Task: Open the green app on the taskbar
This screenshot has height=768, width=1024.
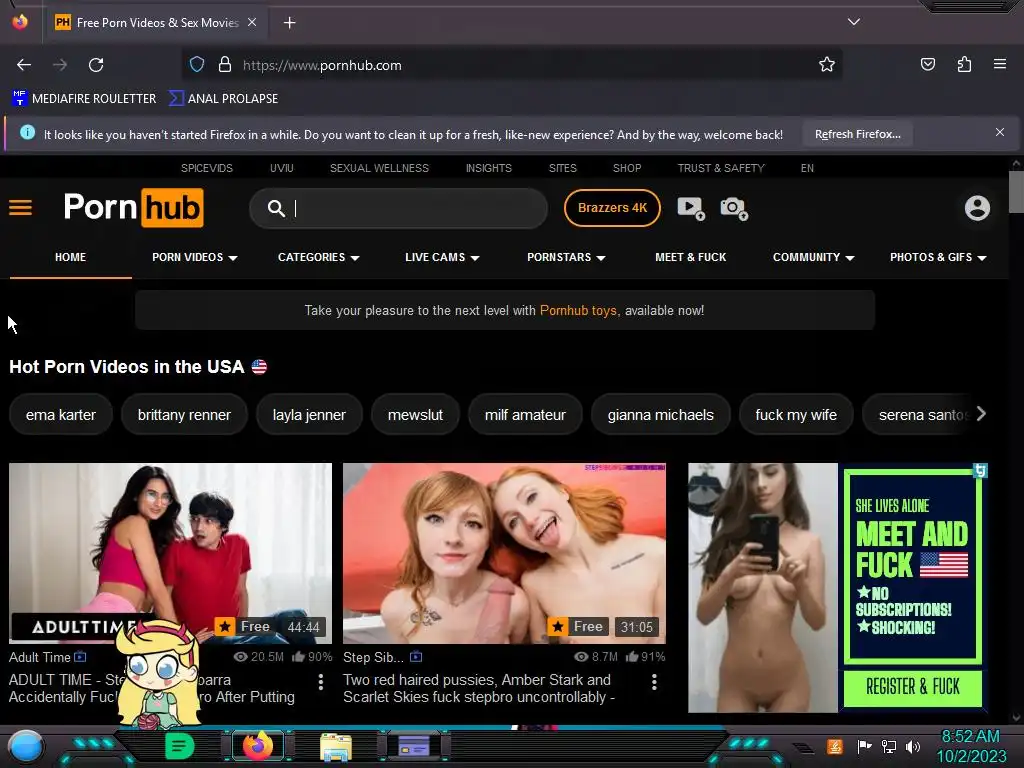Action: click(x=180, y=746)
